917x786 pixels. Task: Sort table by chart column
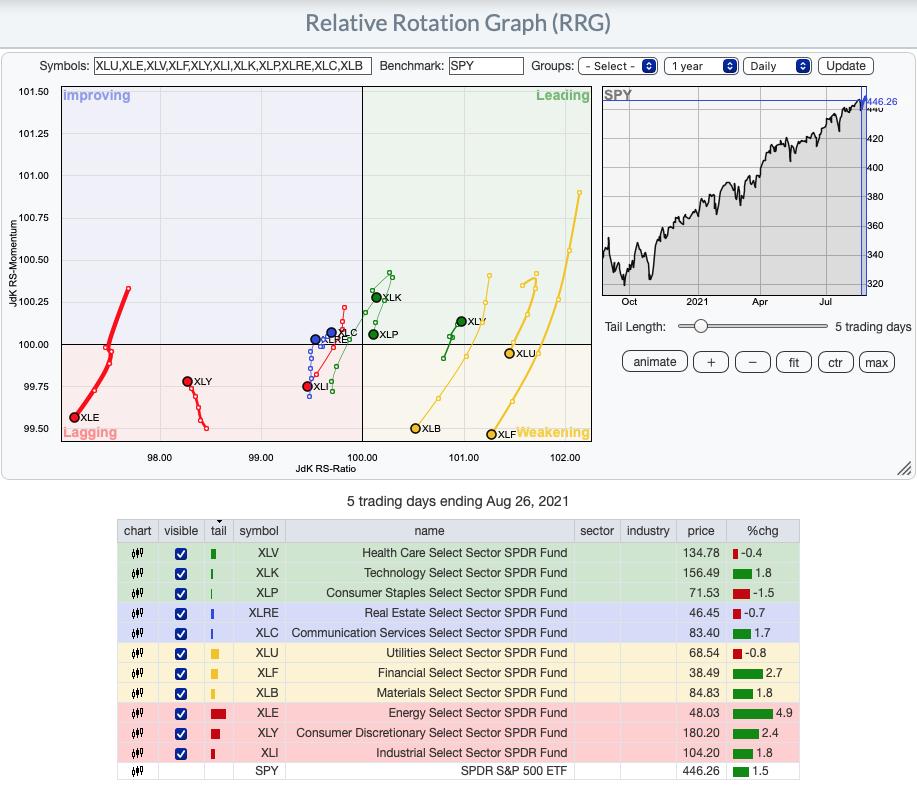coord(137,530)
